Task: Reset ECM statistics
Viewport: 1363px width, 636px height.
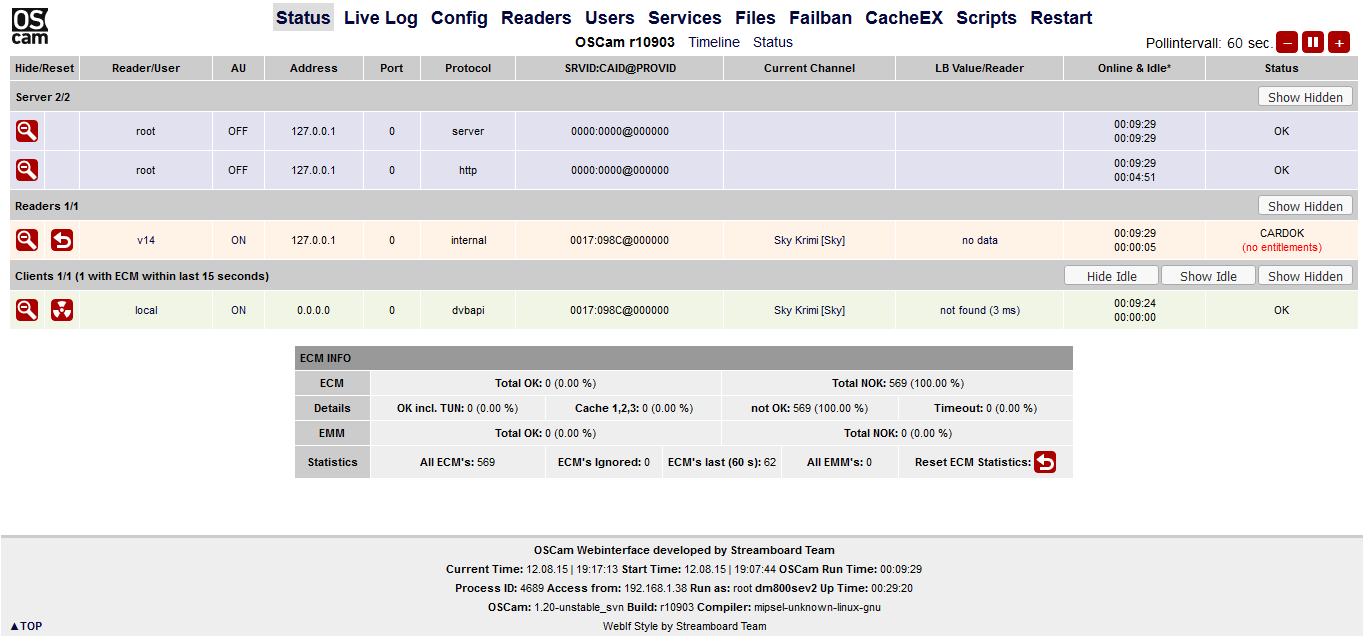Action: 1045,462
